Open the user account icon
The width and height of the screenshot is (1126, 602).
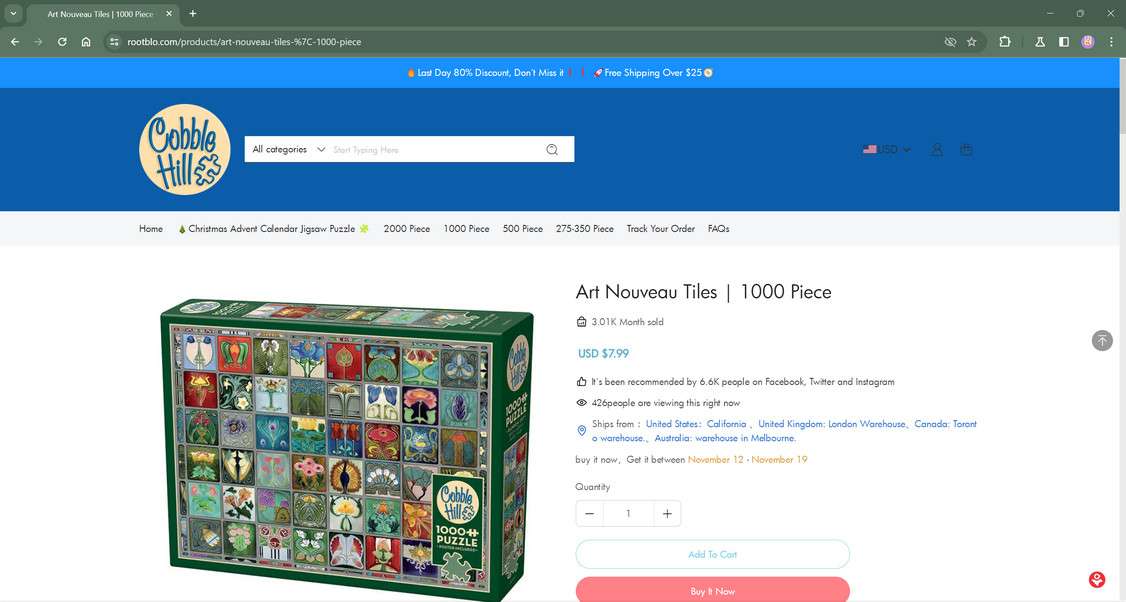pos(937,149)
